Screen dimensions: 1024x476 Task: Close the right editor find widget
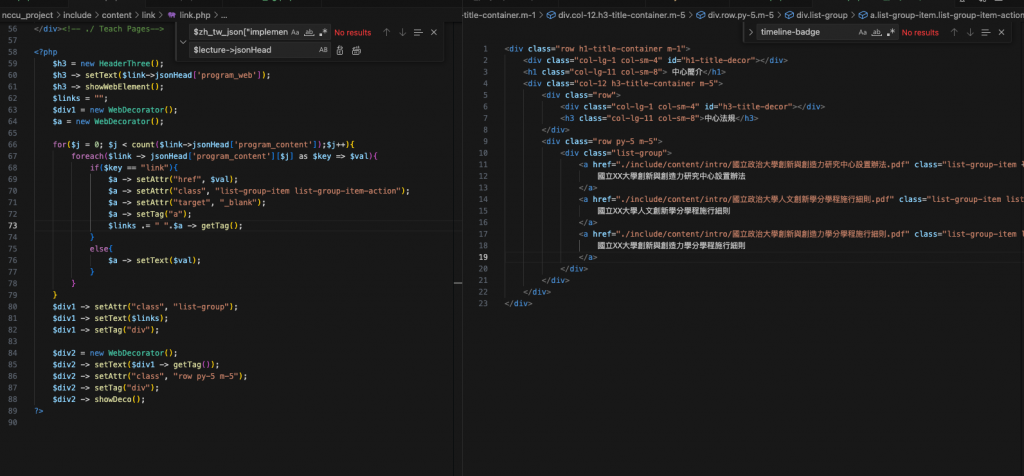1001,32
